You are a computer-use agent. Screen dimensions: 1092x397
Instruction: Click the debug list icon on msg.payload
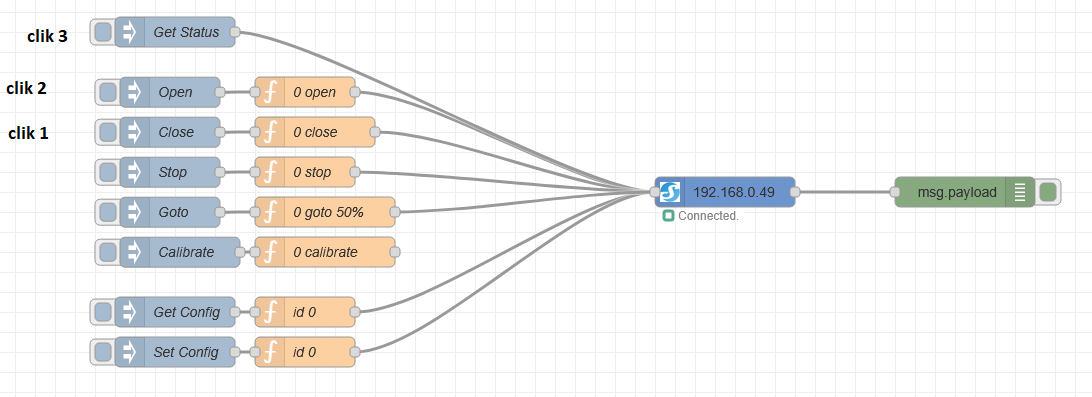(1020, 192)
